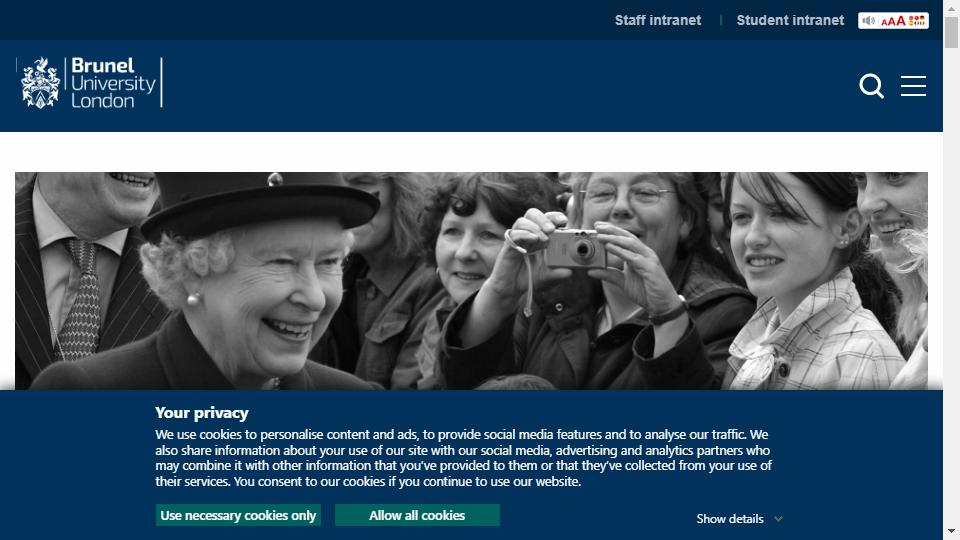
Task: Open Student intranet link
Action: tap(790, 20)
